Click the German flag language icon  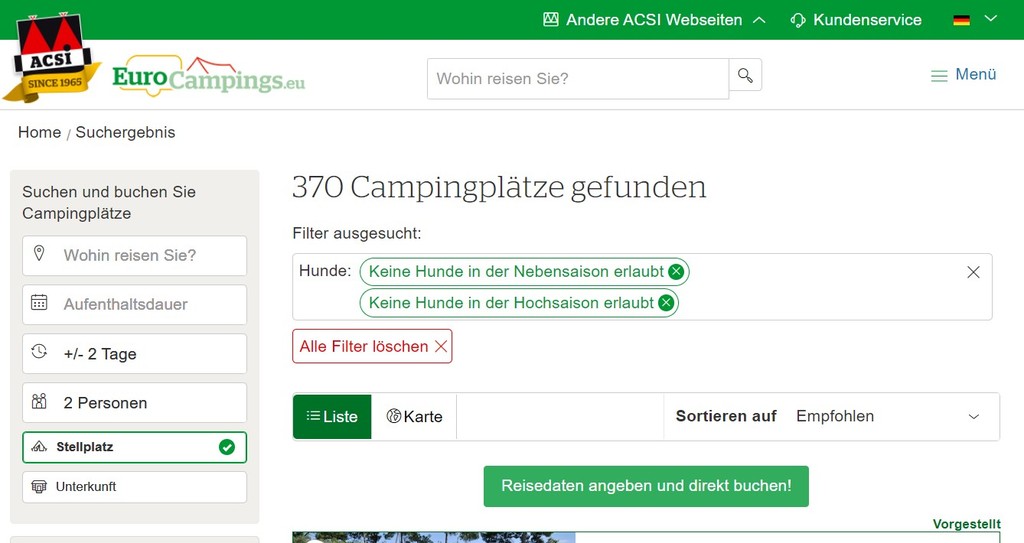pos(961,20)
